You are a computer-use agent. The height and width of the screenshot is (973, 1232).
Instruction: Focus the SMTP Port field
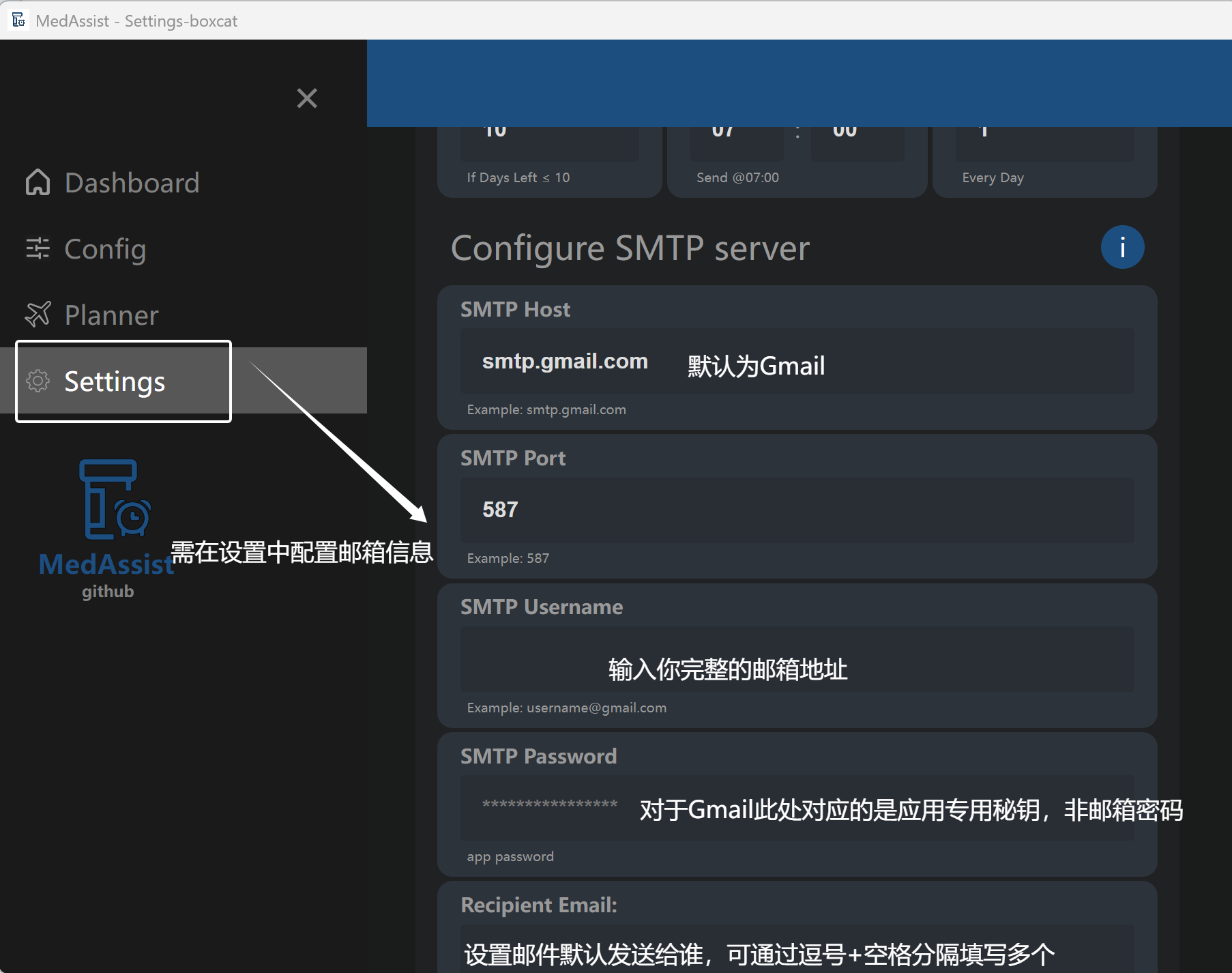pos(797,510)
